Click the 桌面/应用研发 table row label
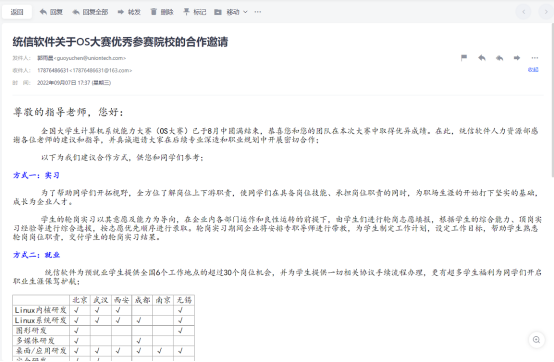The height and width of the screenshot is (362, 554). 41,351
